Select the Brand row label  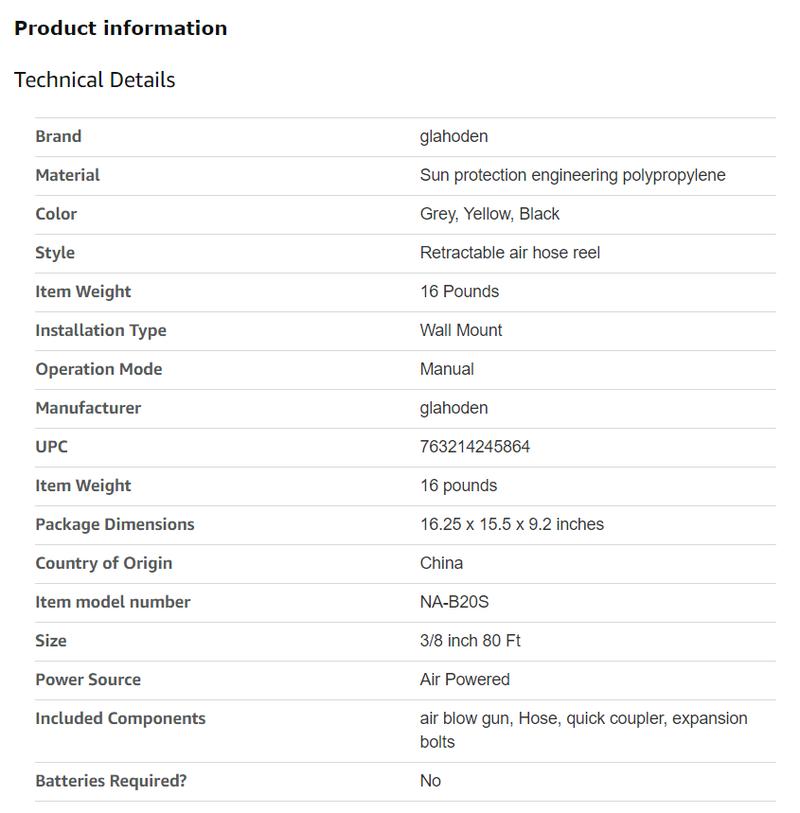58,136
